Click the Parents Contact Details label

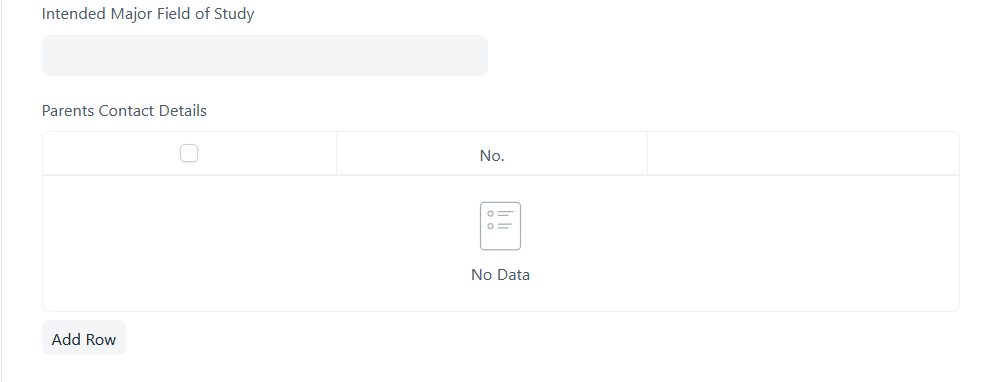[x=124, y=111]
